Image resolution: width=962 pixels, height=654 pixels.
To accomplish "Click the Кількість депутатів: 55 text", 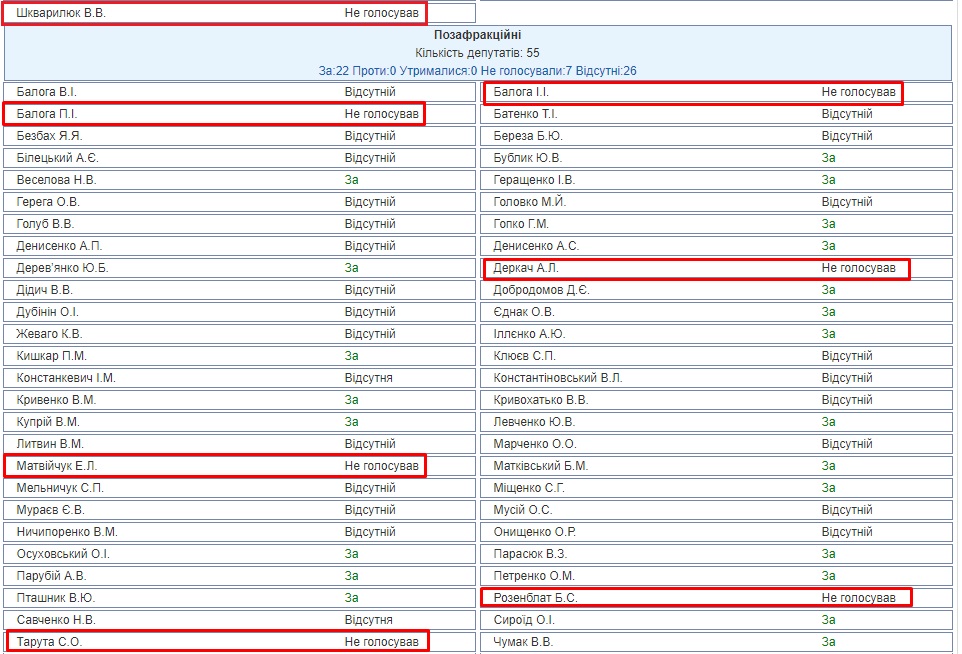I will click(477, 52).
